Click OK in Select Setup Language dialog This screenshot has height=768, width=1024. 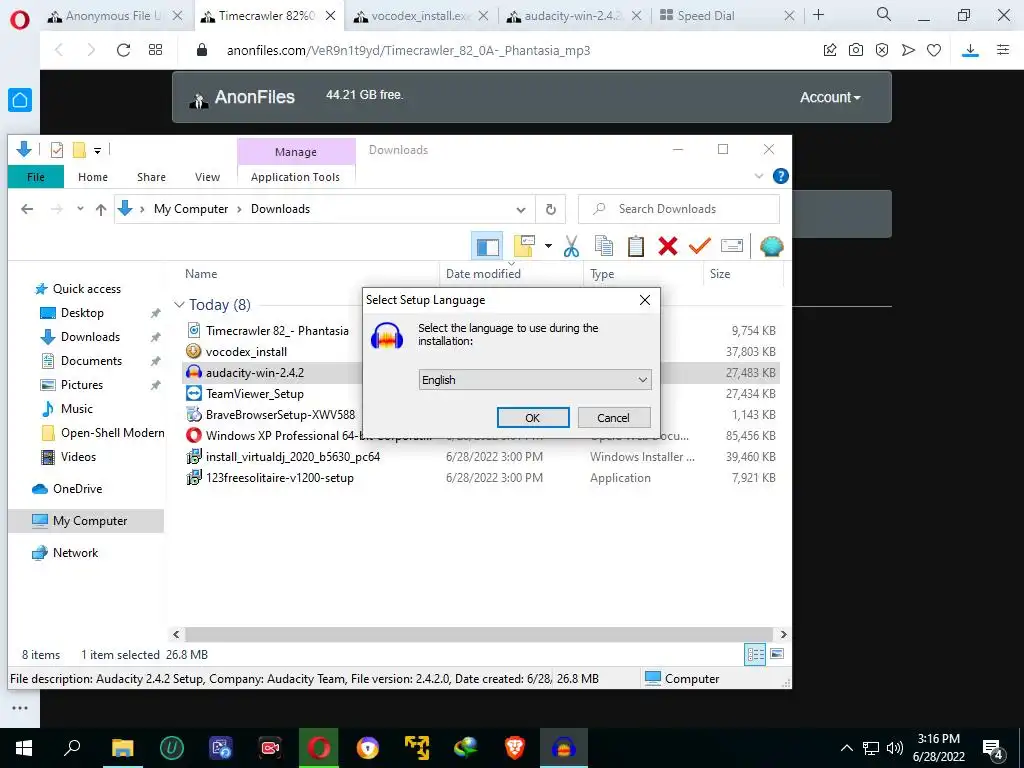coord(533,418)
